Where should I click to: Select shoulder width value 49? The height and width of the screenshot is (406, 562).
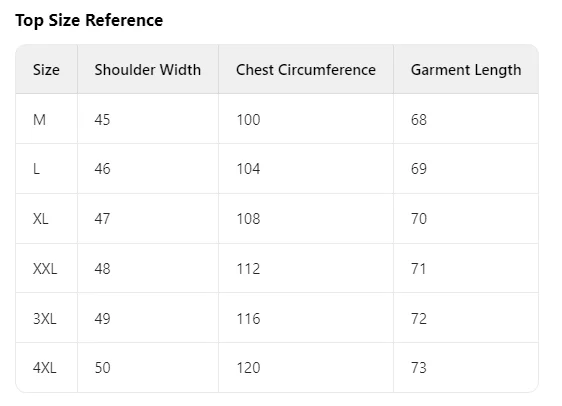(x=103, y=318)
